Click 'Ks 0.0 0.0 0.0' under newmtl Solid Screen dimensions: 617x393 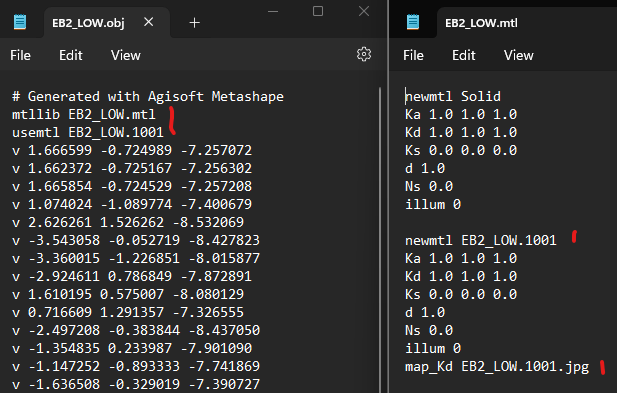[461, 150]
